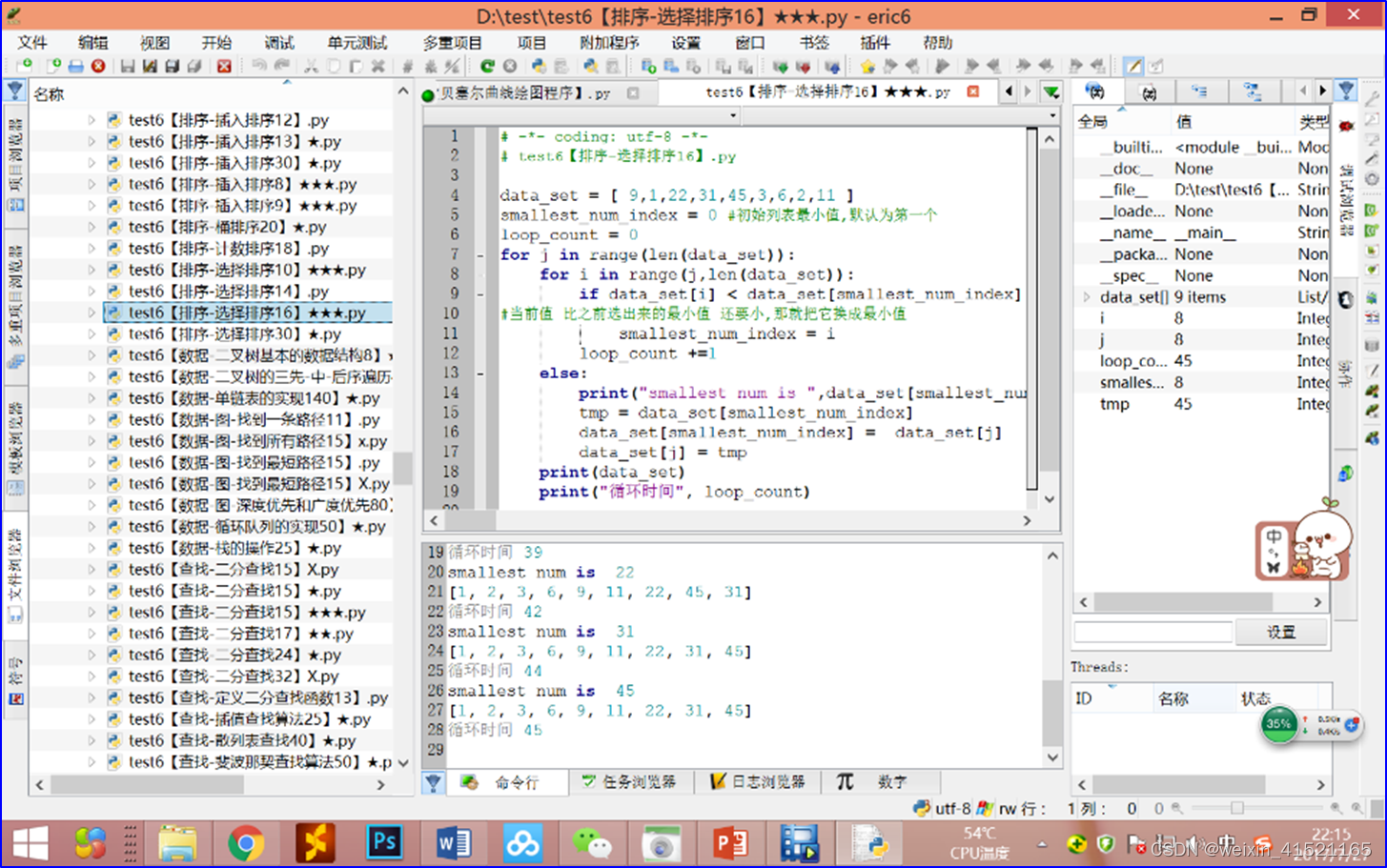The height and width of the screenshot is (868, 1387).
Task: Click the Undo arrow in the toolbar
Action: pyautogui.click(x=259, y=67)
